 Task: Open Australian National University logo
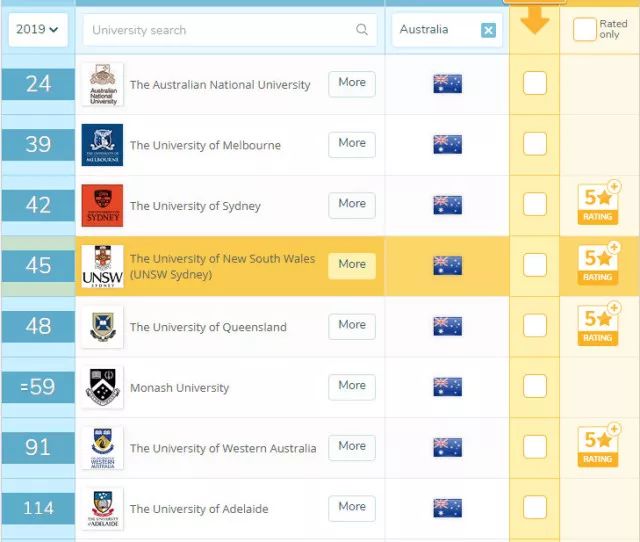(102, 84)
